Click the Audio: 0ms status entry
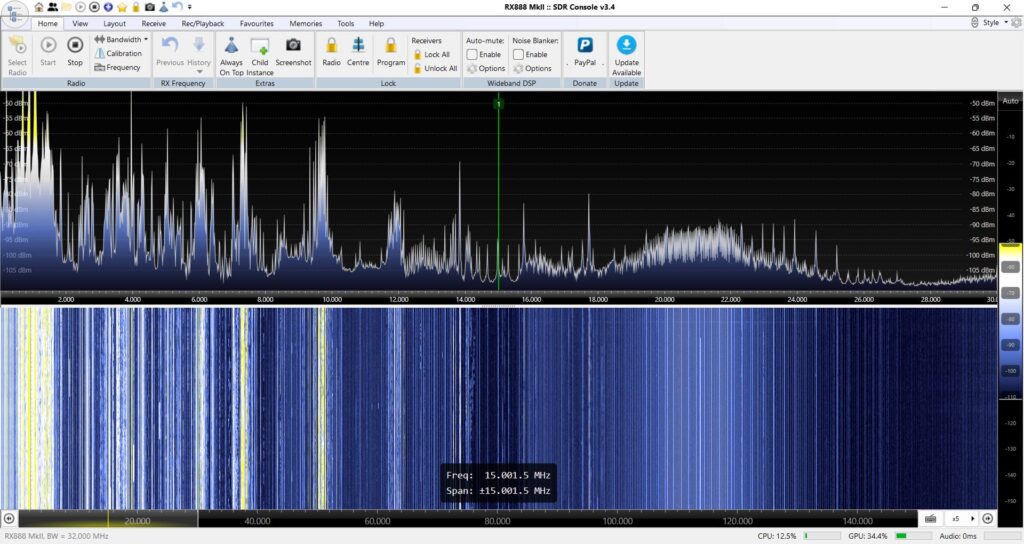1024x544 pixels. point(958,536)
